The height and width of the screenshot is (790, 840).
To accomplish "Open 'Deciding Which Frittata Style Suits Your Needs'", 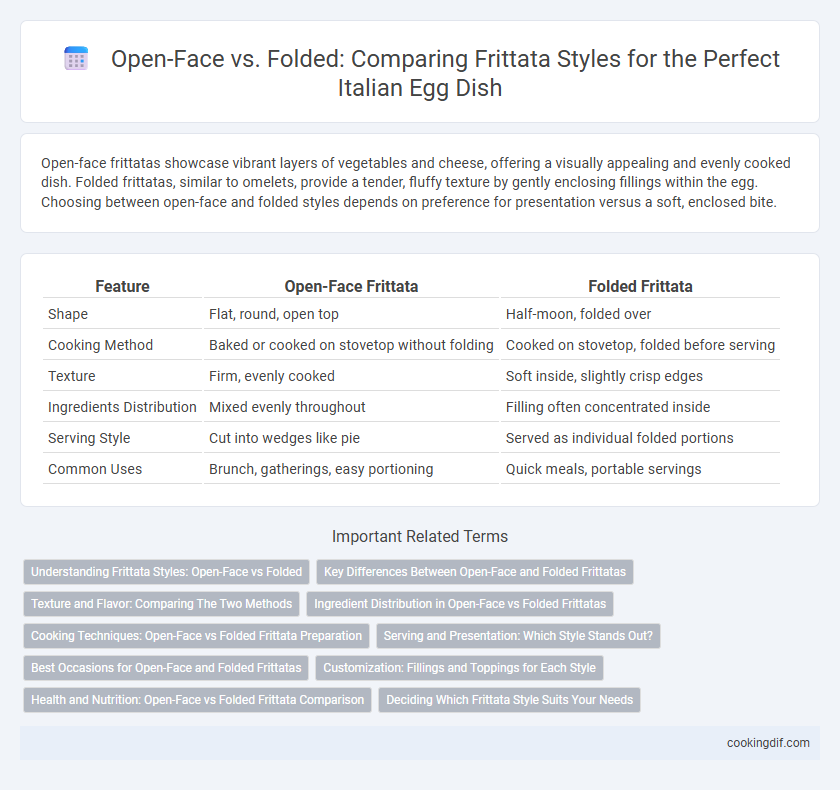I will click(509, 699).
